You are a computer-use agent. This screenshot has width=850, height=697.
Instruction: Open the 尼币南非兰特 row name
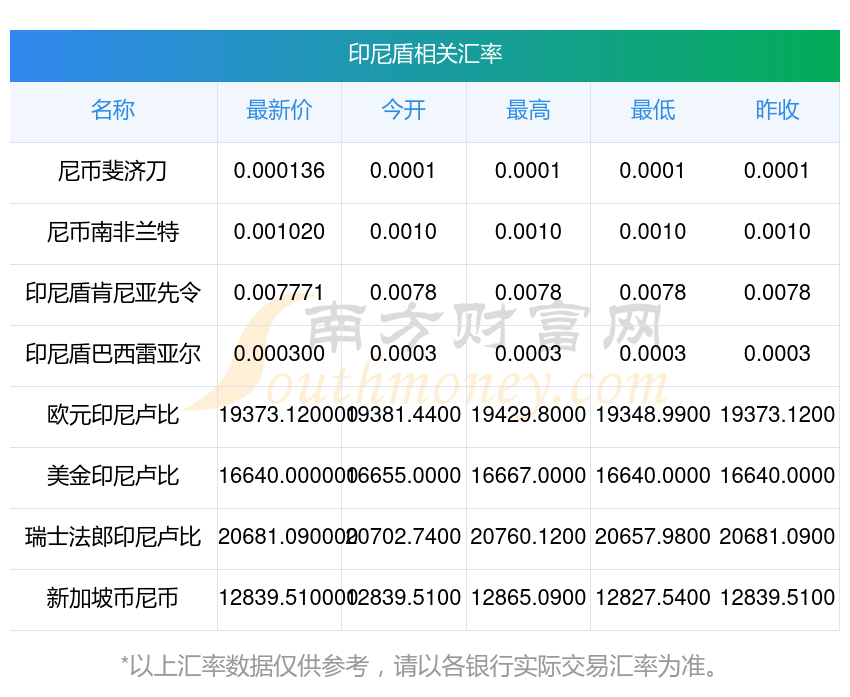click(113, 232)
